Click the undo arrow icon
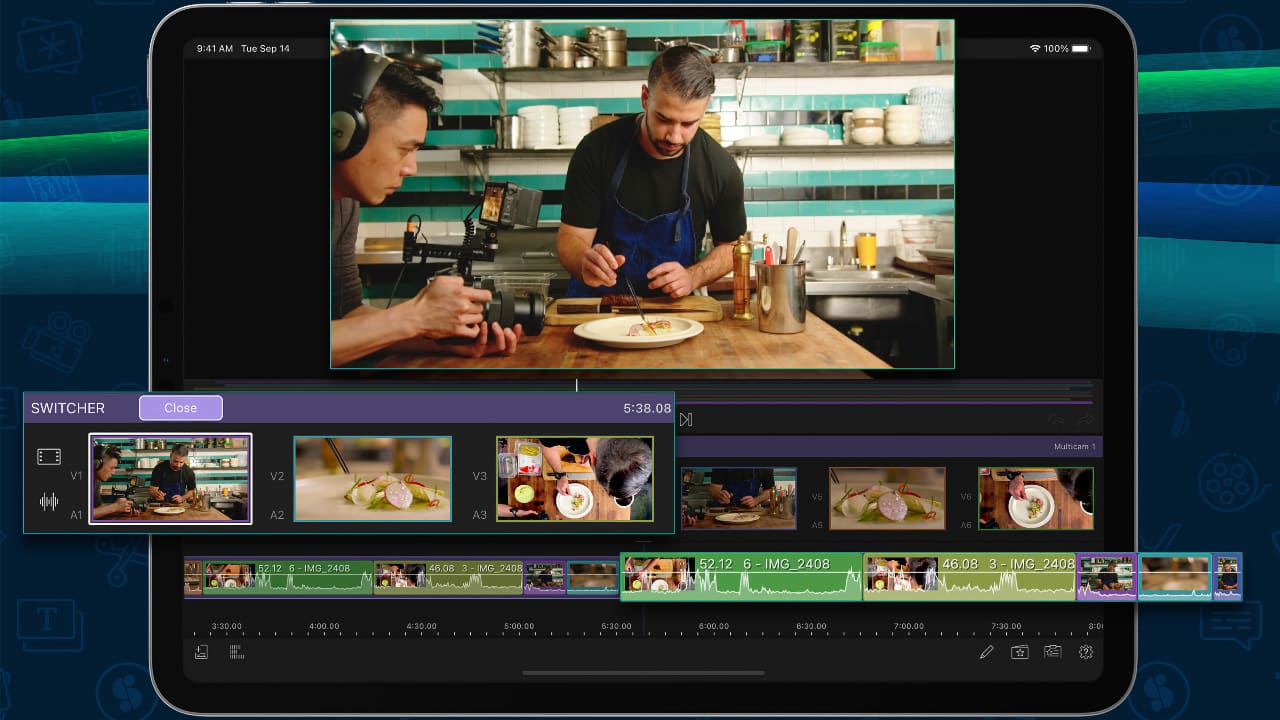The image size is (1280, 720). (x=1056, y=420)
